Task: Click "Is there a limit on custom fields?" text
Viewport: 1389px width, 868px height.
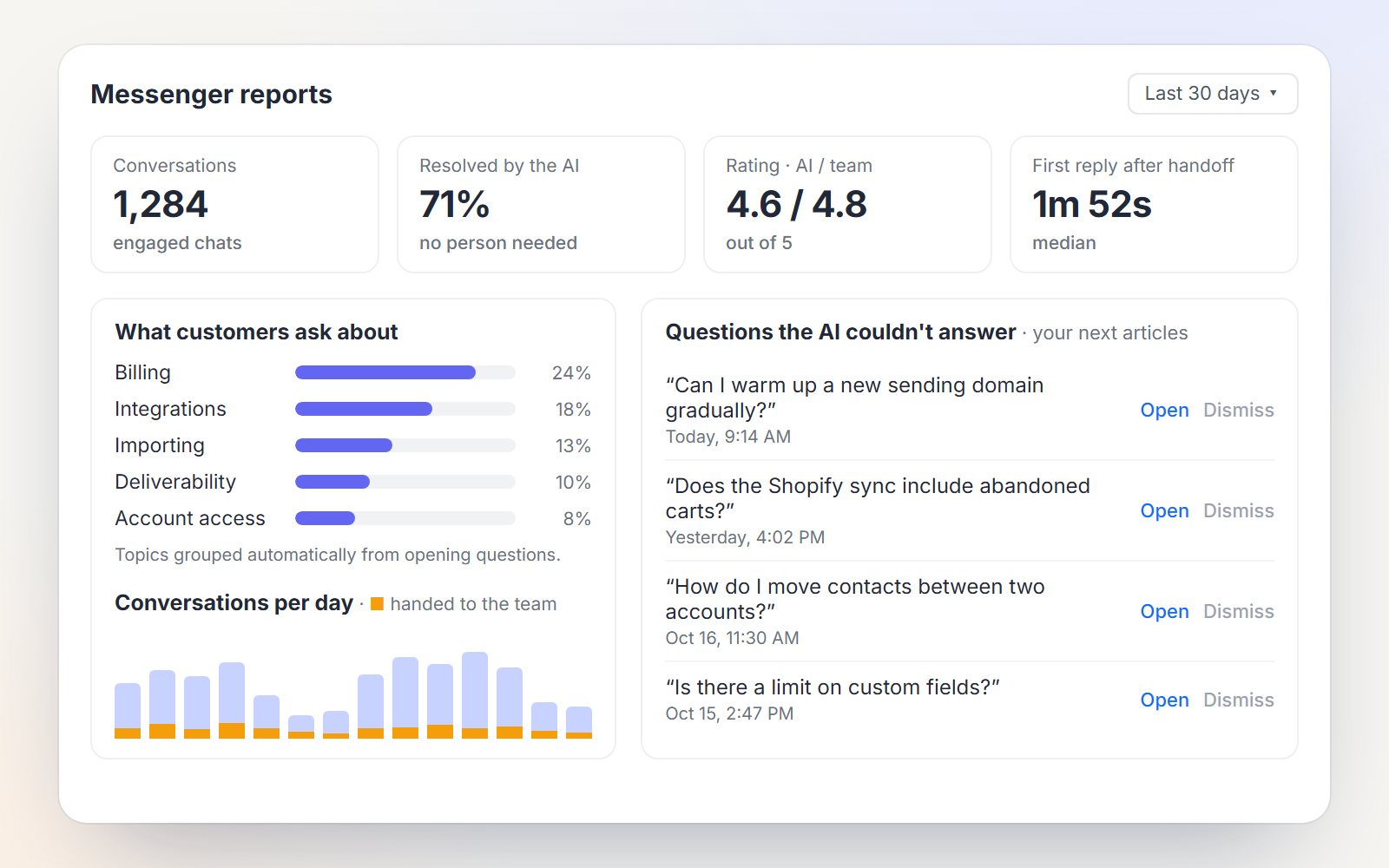Action: point(833,687)
